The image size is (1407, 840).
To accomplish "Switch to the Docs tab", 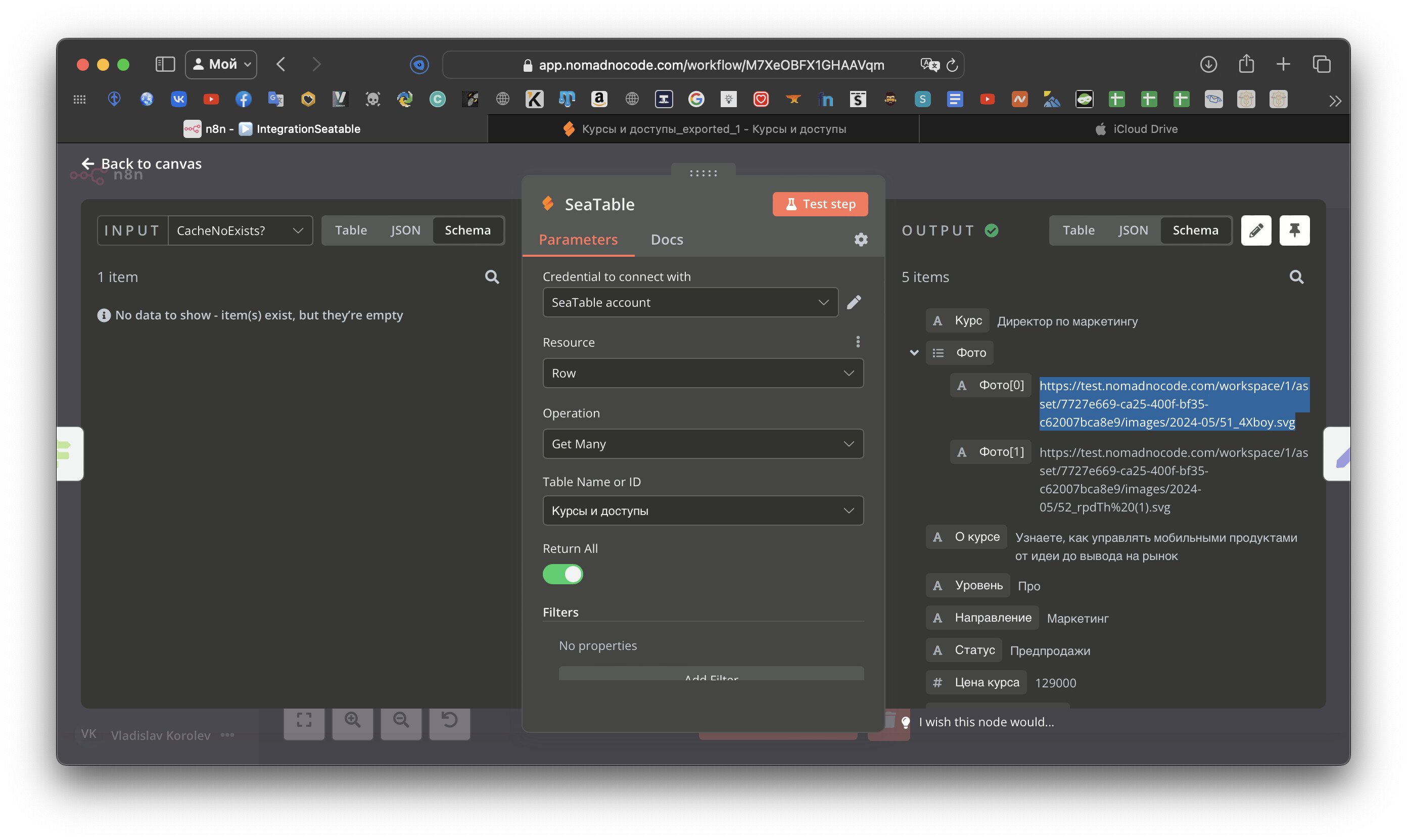I will tap(666, 240).
